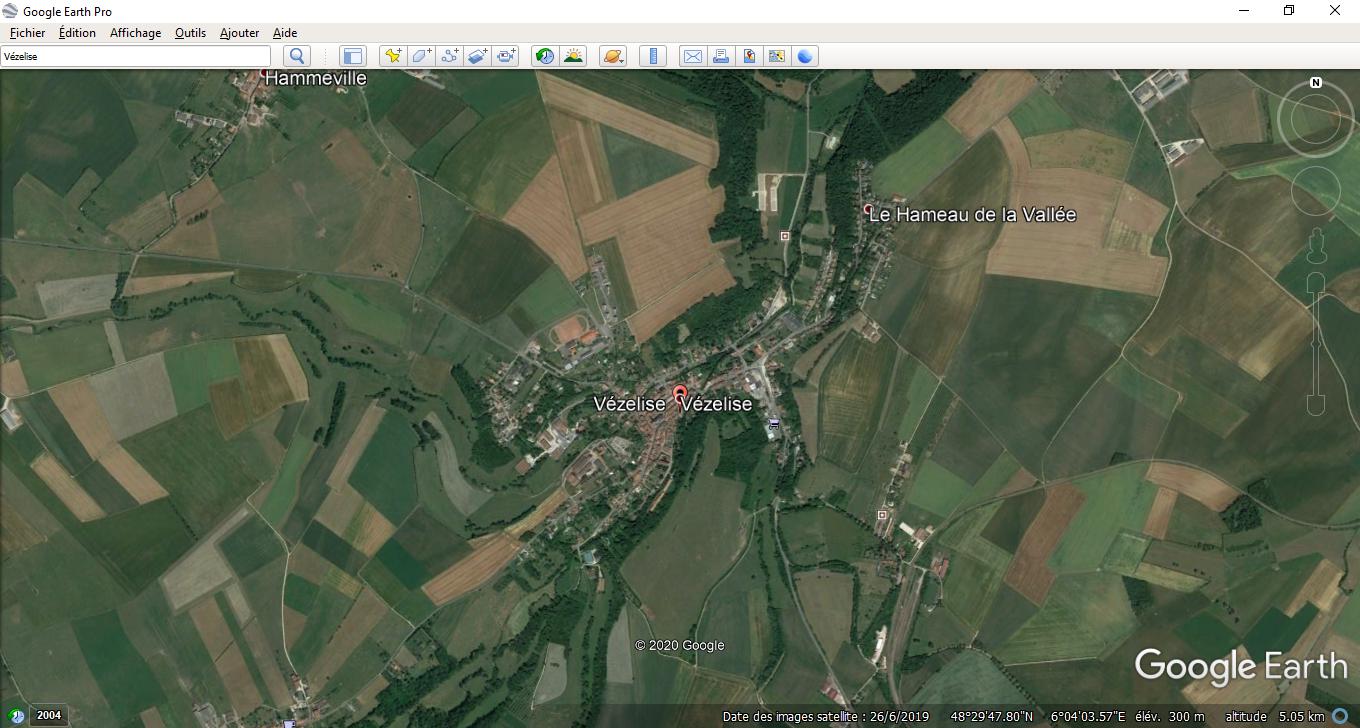Zoom out using the slider bottom end

1316,405
